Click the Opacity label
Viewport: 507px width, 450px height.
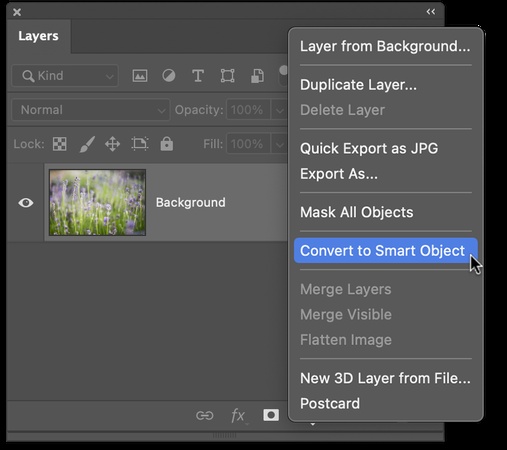(199, 110)
